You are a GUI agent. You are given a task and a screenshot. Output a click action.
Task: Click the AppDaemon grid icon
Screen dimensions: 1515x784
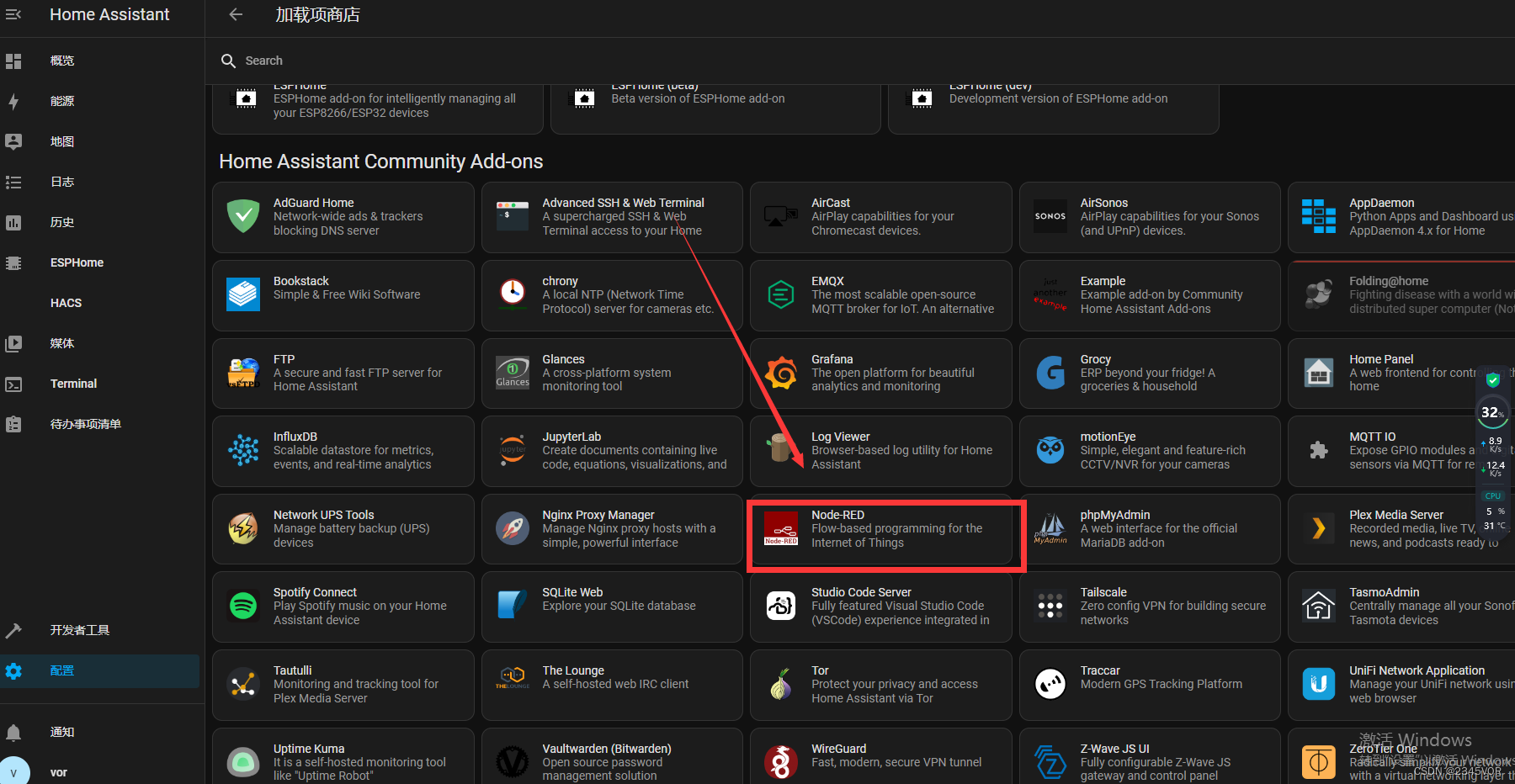(x=1319, y=216)
